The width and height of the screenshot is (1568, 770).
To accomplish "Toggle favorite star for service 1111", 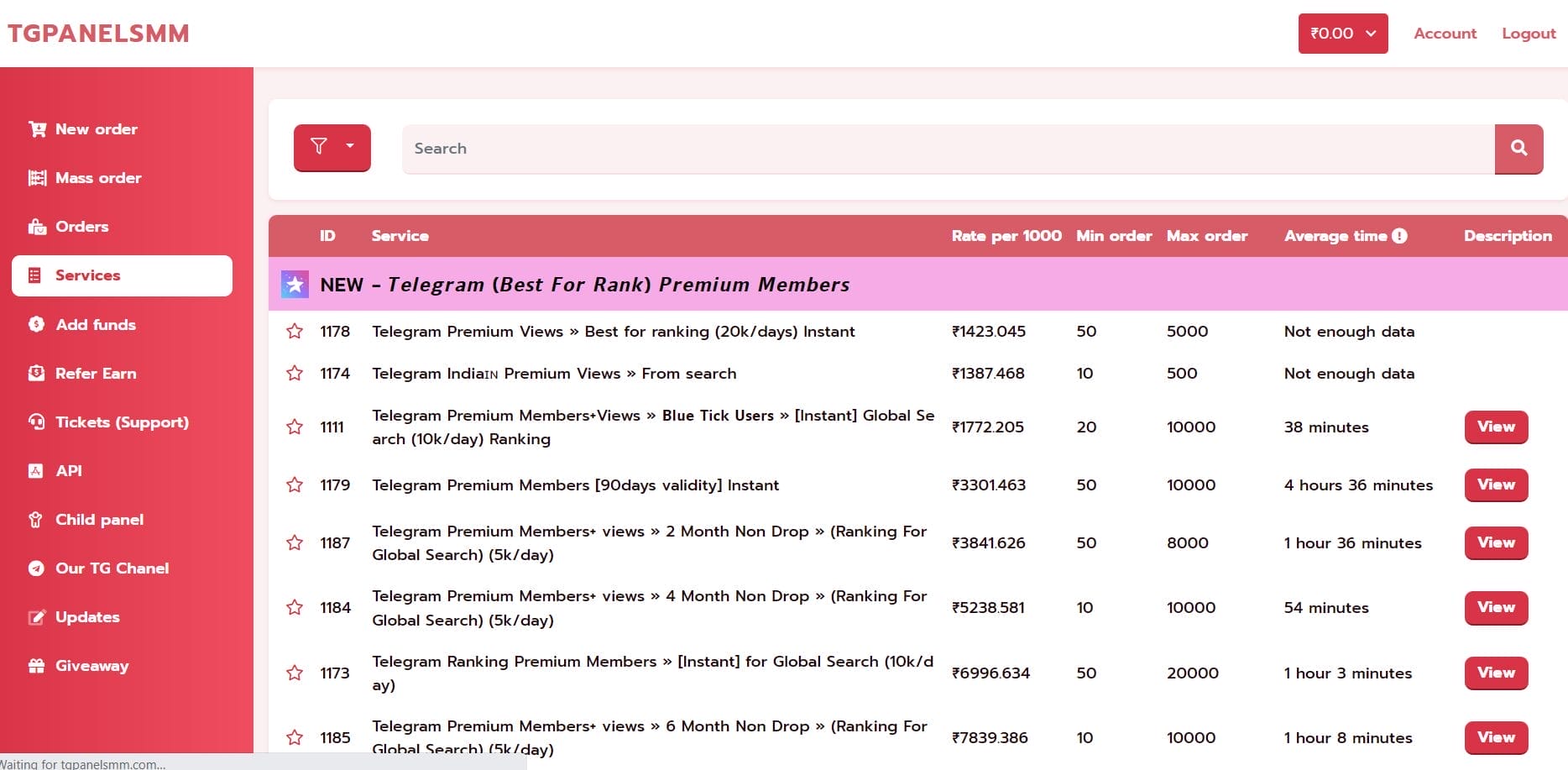I will point(295,427).
